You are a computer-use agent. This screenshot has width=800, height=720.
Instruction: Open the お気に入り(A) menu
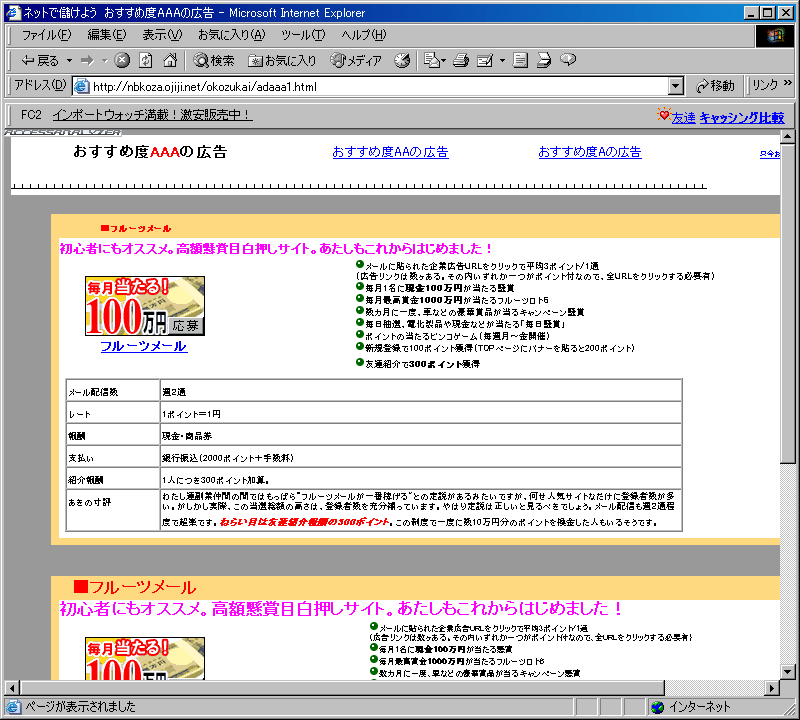pos(232,35)
